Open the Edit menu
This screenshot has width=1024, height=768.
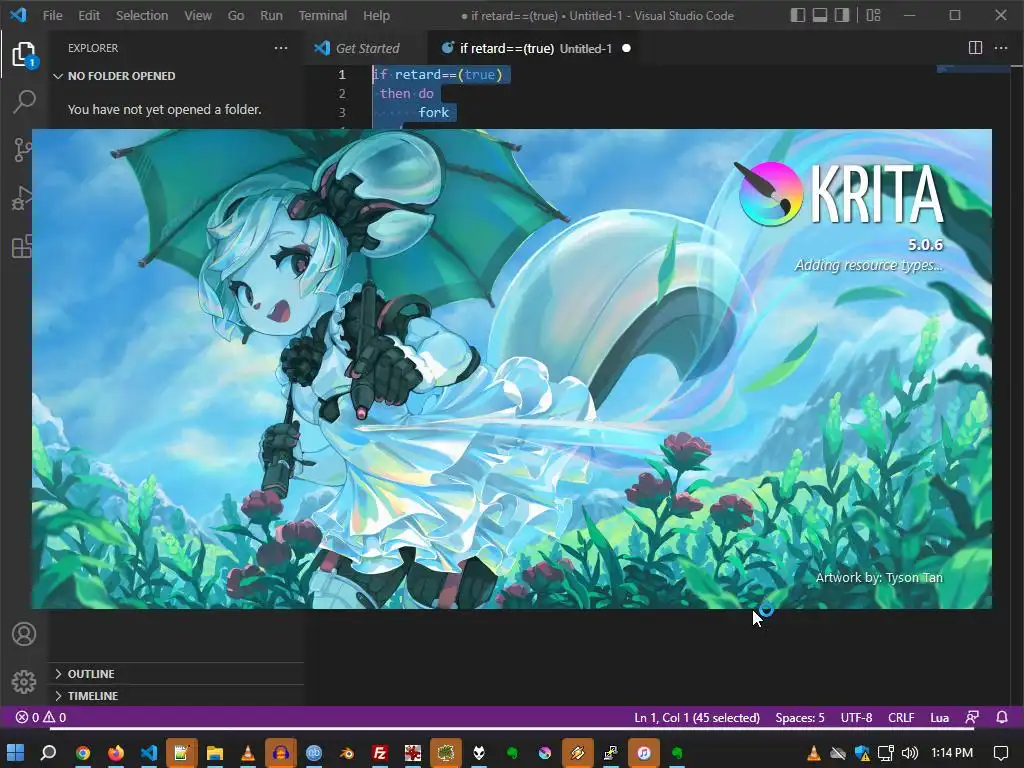coord(89,15)
